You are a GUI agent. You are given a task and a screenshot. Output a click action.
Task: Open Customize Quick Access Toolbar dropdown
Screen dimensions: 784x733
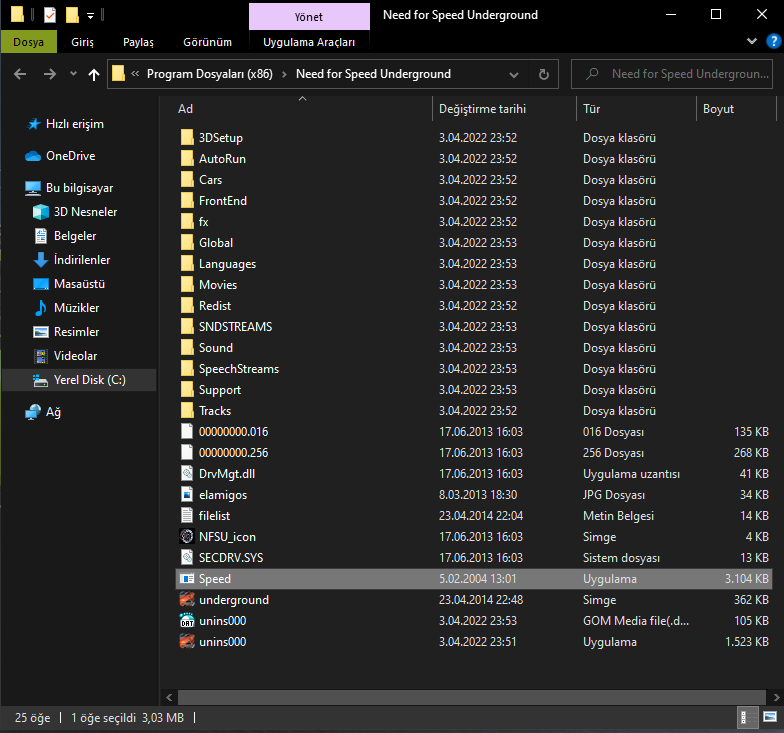coord(90,16)
